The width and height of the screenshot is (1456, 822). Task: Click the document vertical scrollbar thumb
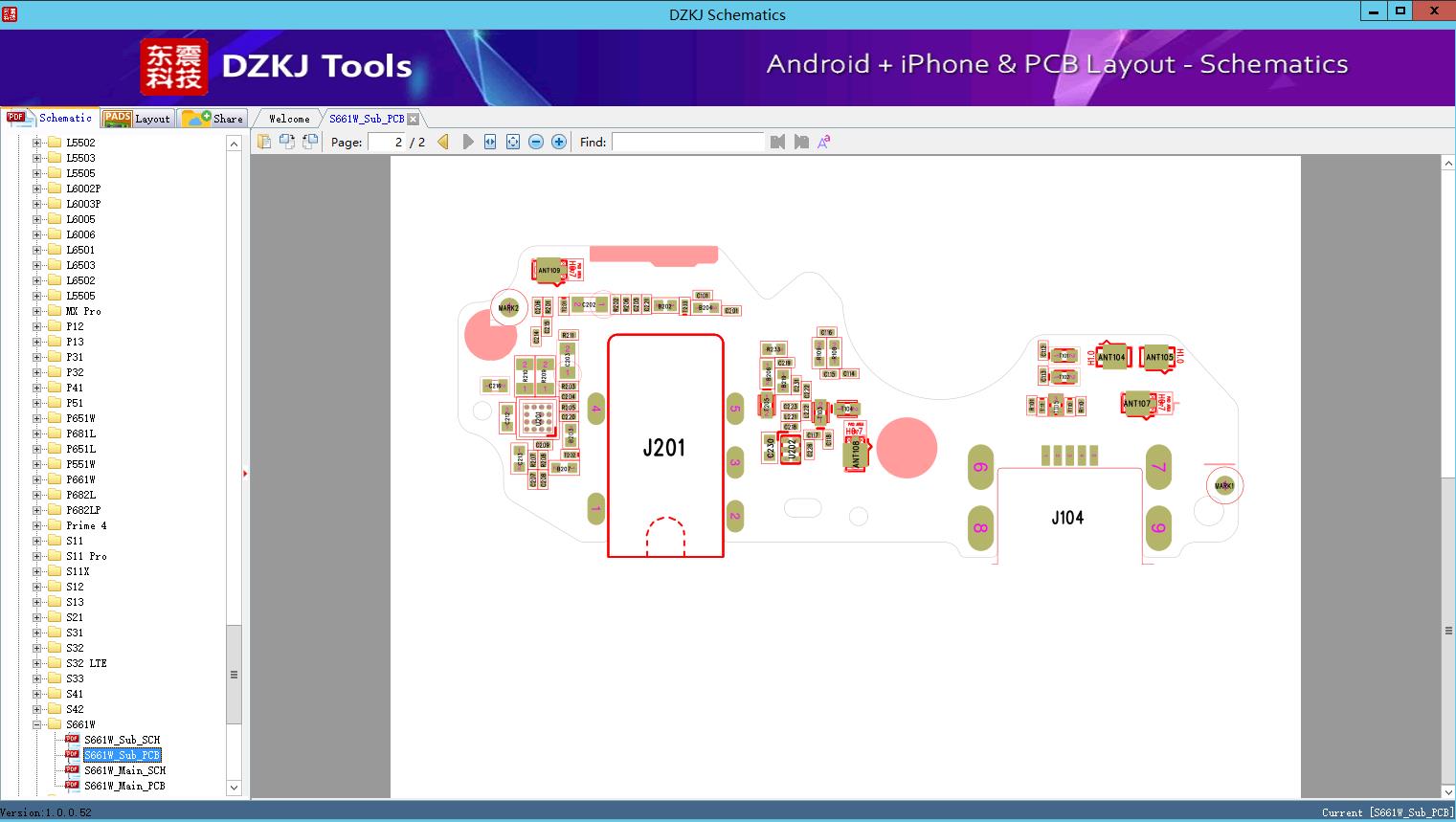pyautogui.click(x=1448, y=631)
